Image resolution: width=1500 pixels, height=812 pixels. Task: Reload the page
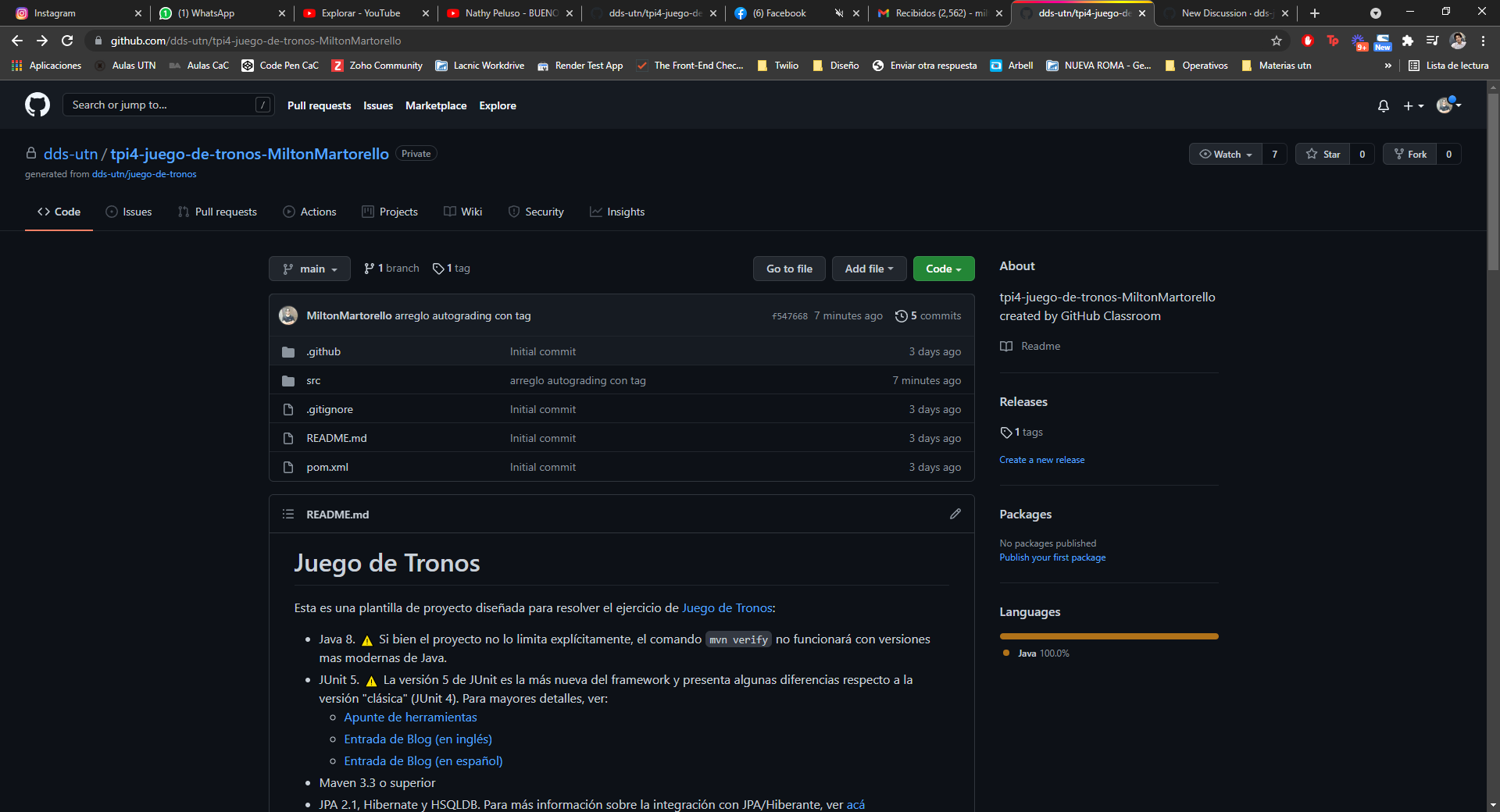[x=67, y=41]
